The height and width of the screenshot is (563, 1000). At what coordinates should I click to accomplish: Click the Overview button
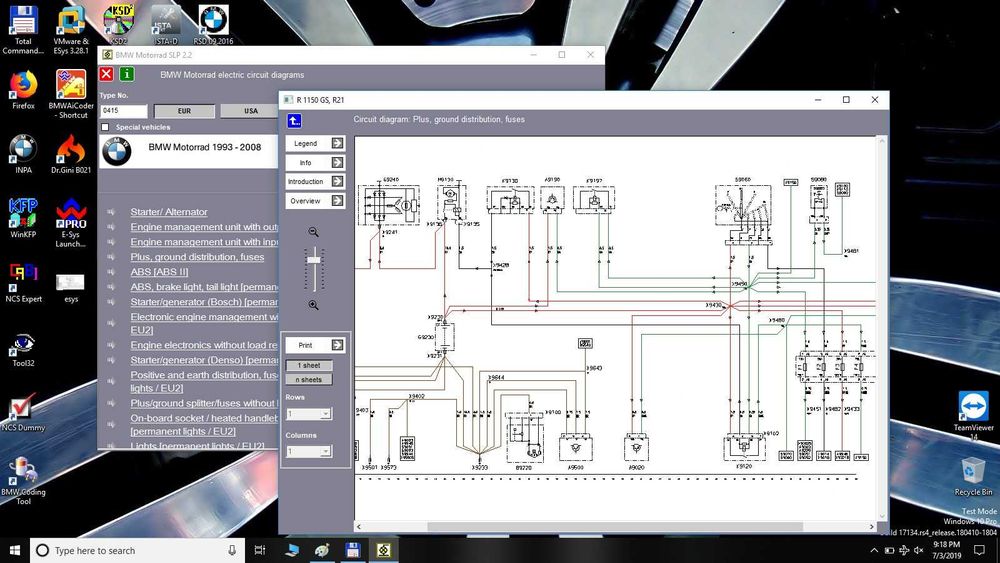(x=315, y=201)
